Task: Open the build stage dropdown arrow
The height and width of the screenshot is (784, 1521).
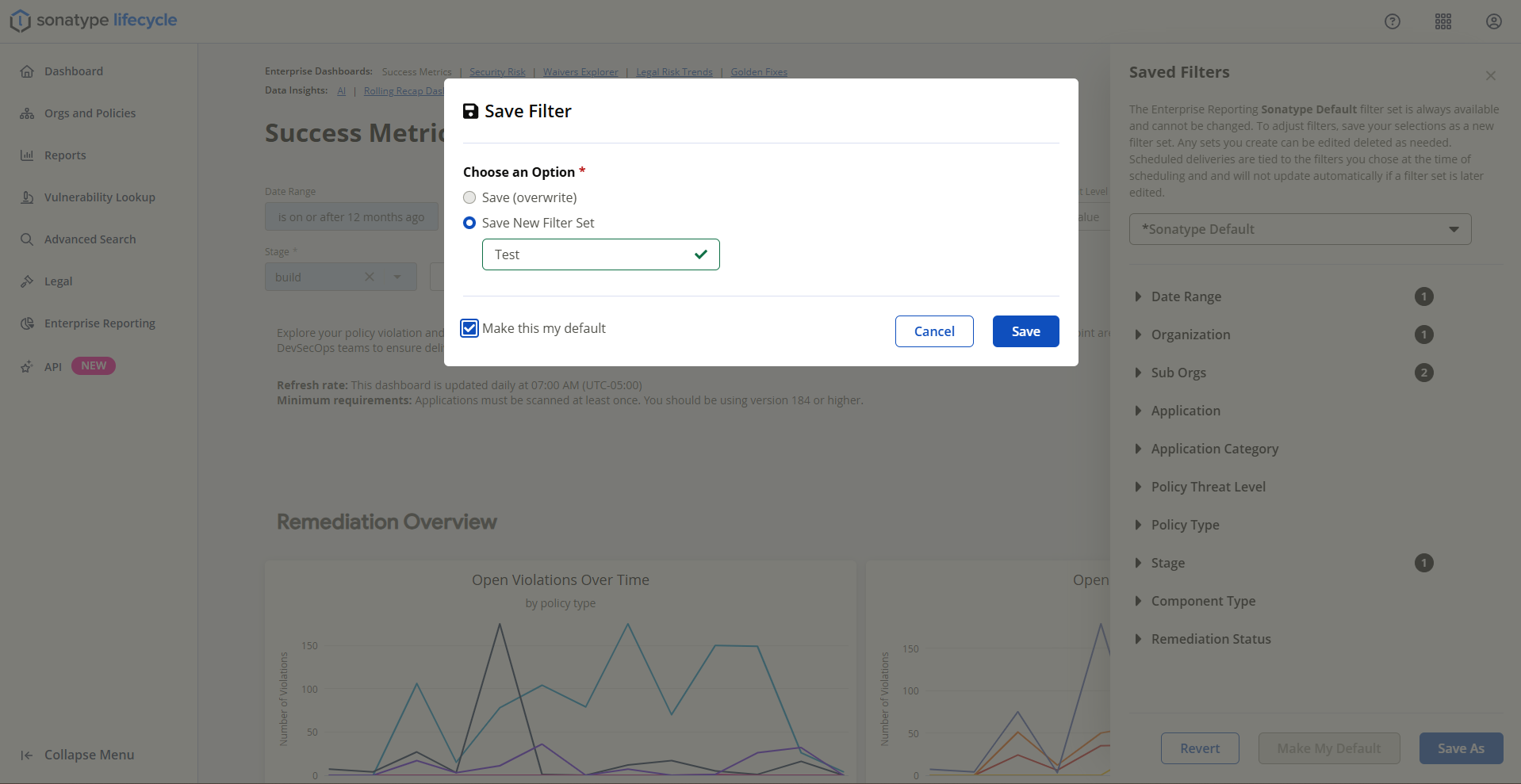Action: (x=397, y=277)
